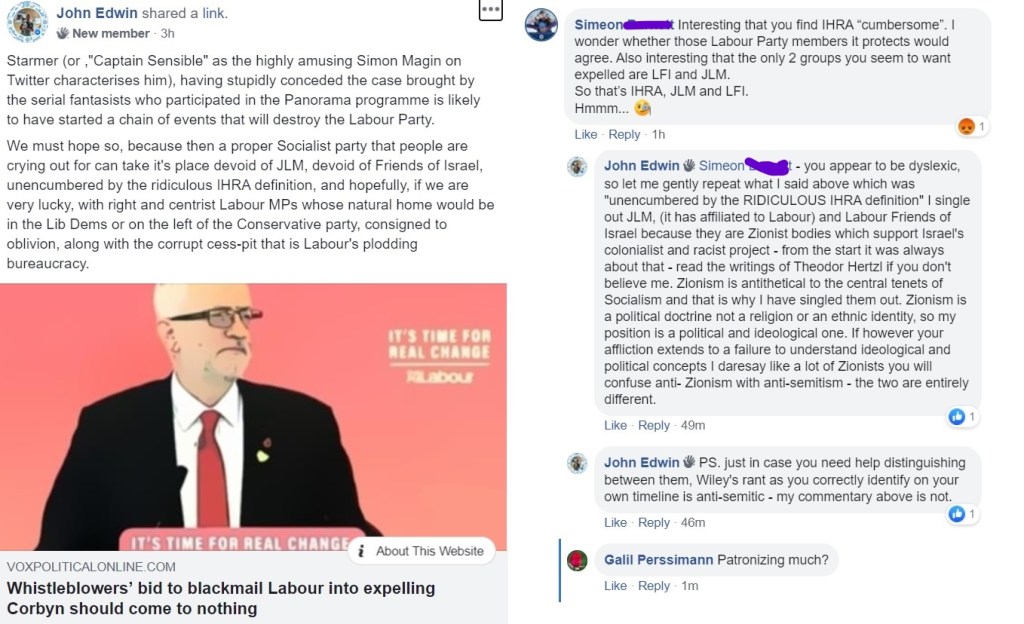The height and width of the screenshot is (624, 1024).
Task: Like John Edwin's 49m reply
Action: [615, 426]
